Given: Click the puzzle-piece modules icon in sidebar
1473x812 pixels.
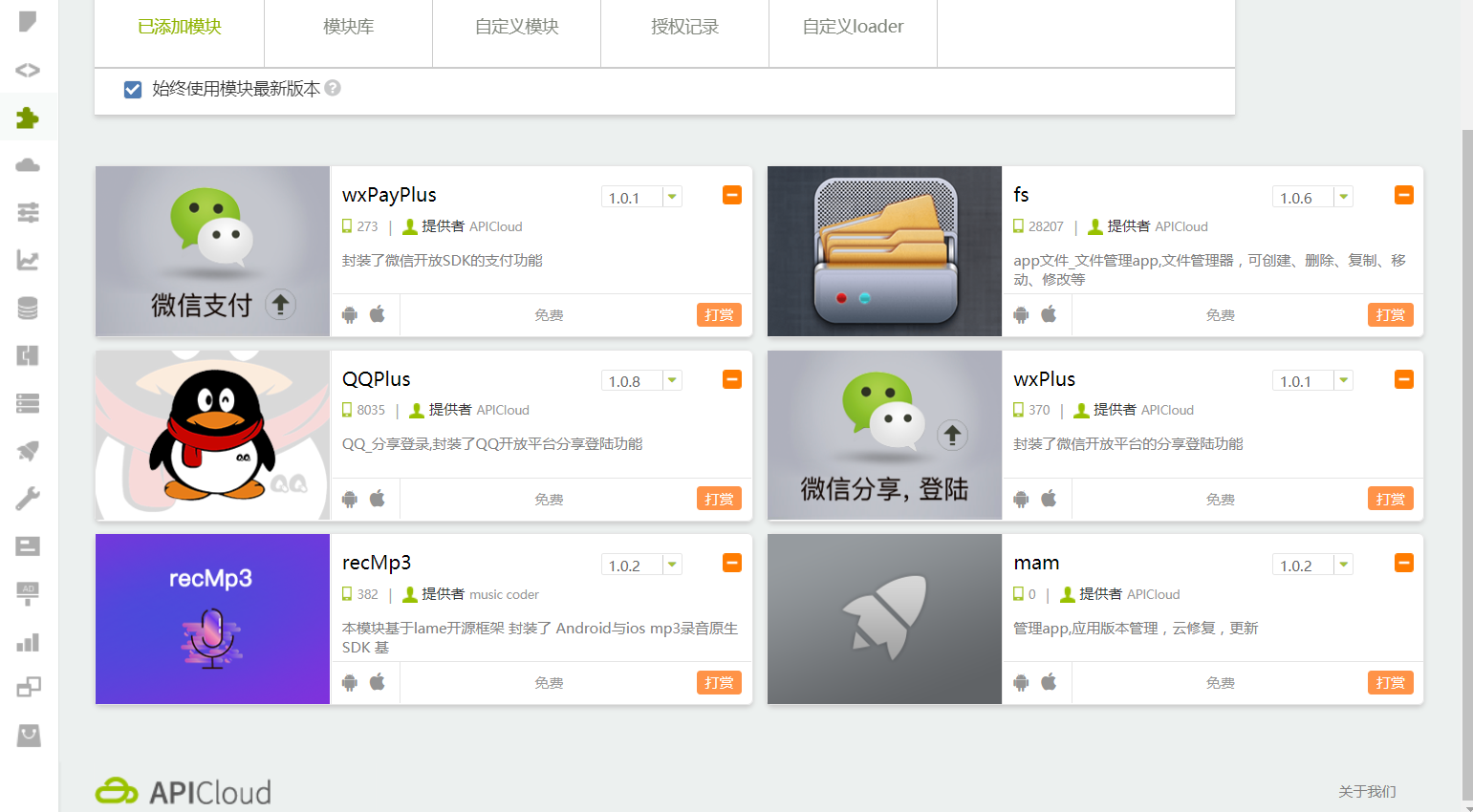Looking at the screenshot, I should tap(28, 118).
